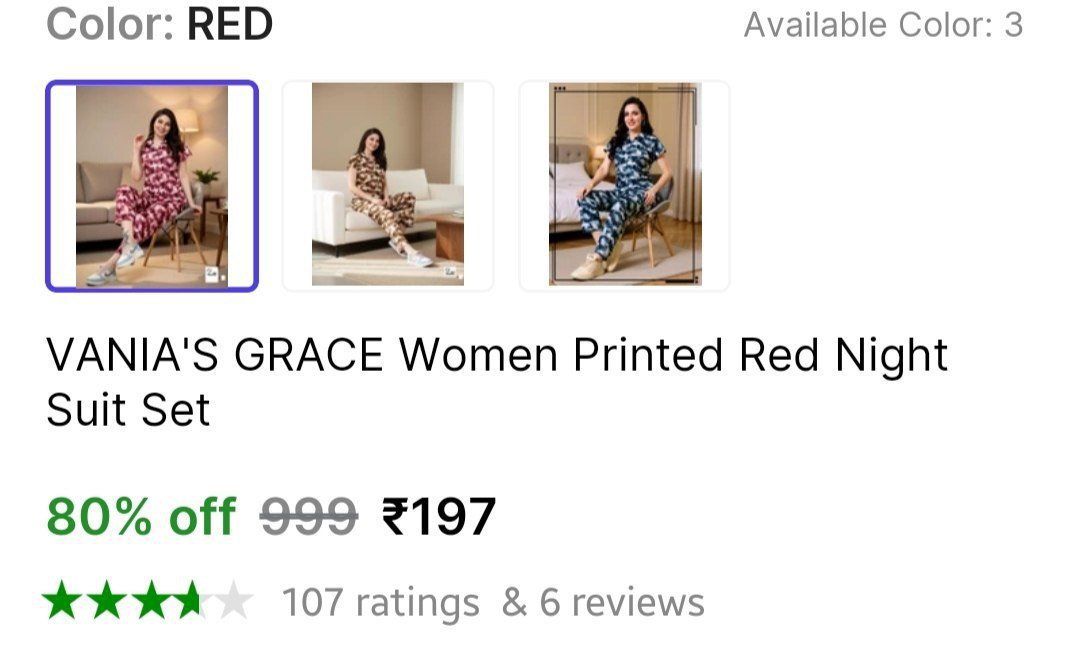The width and height of the screenshot is (1080, 663).
Task: View the 6 reviews link
Action: pyautogui.click(x=622, y=603)
